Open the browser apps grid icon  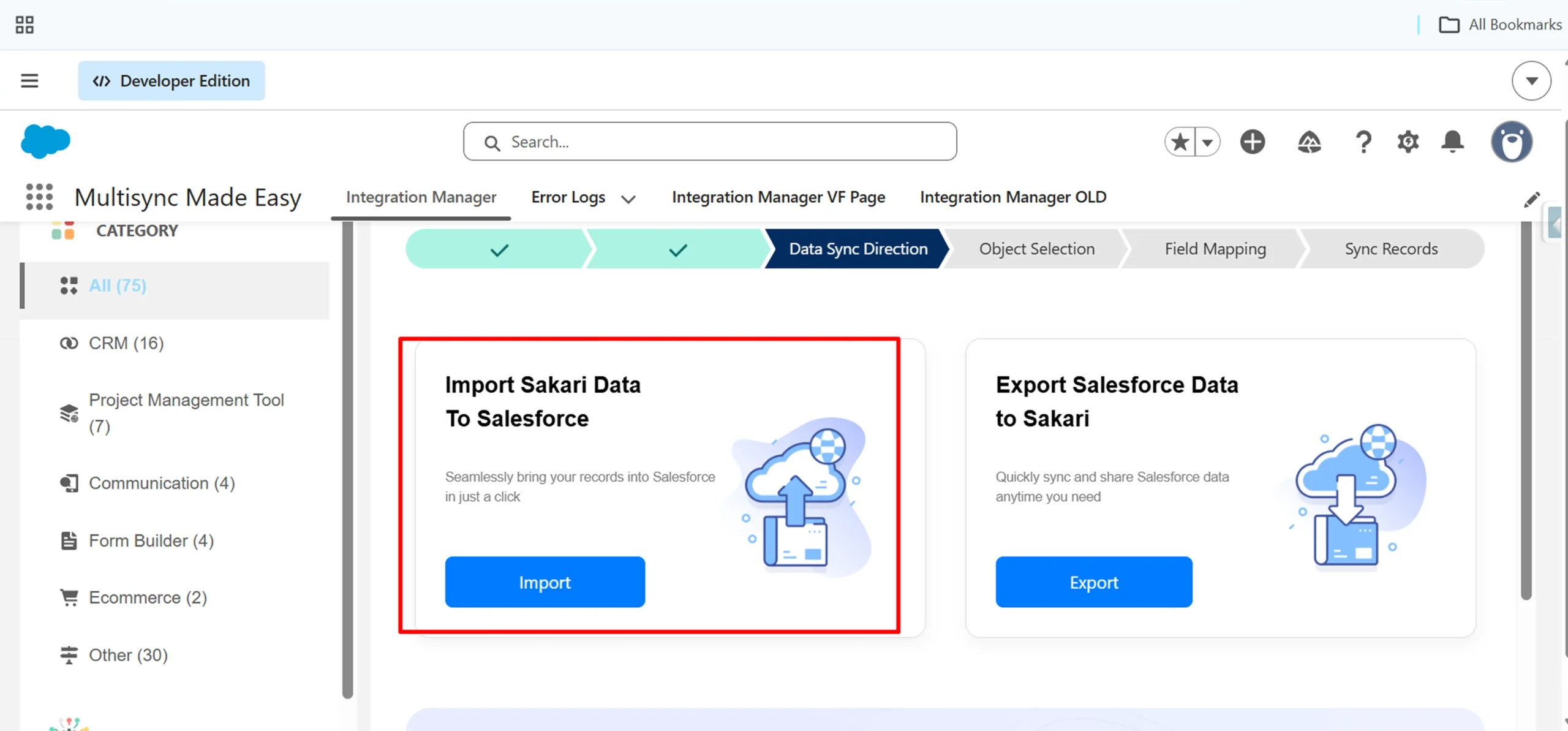click(24, 25)
